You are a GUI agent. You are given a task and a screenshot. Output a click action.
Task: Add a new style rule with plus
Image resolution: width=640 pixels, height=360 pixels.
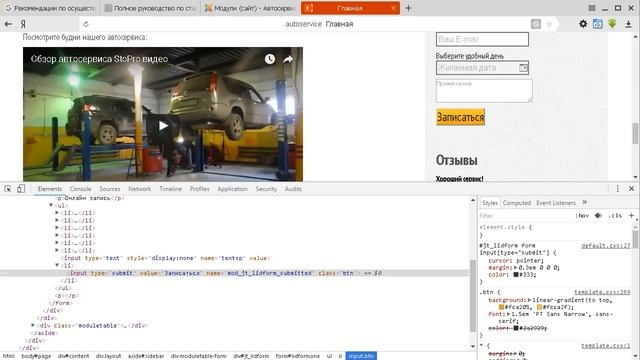pyautogui.click(x=631, y=216)
